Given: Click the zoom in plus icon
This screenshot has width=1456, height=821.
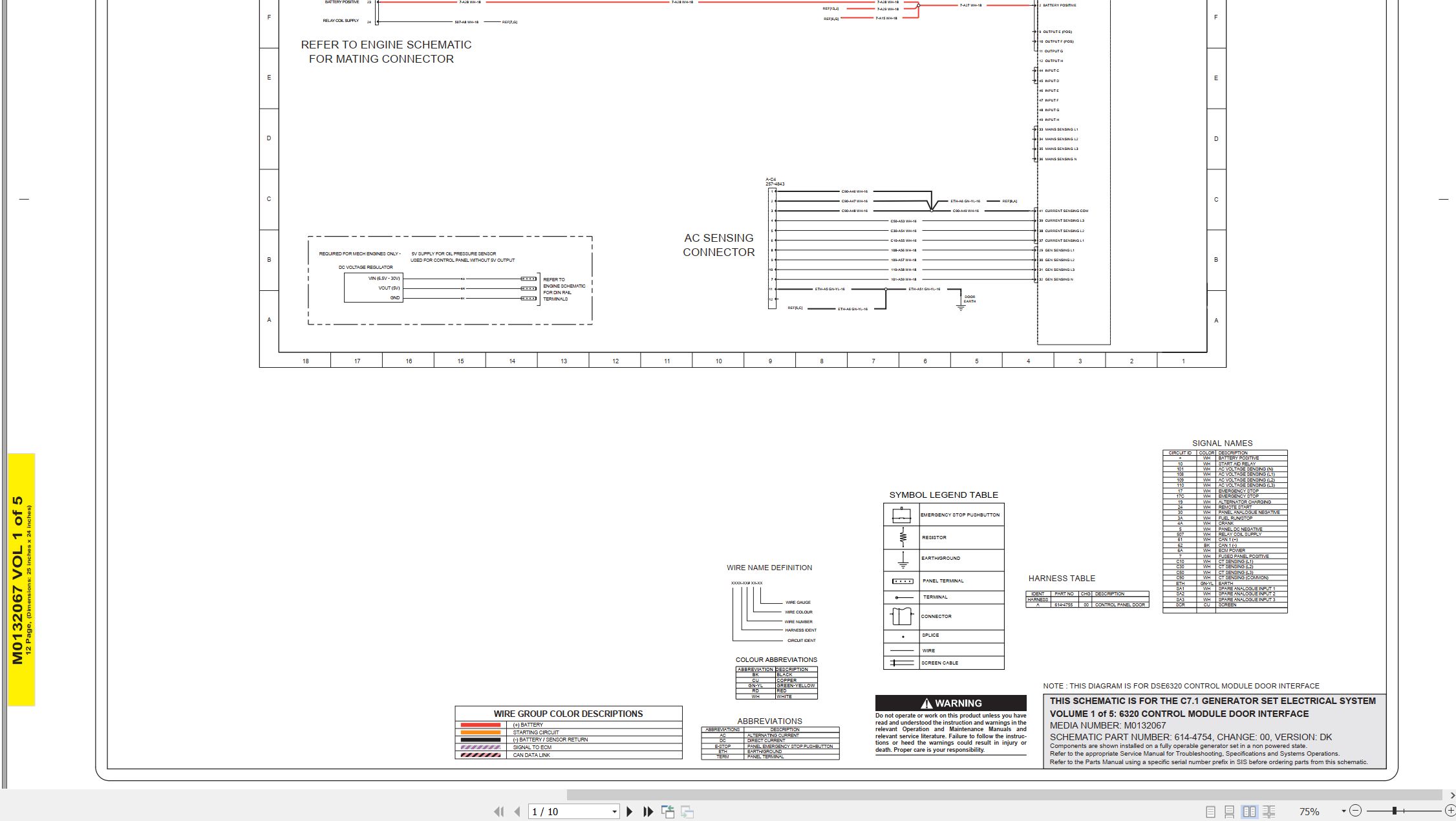Looking at the screenshot, I should (x=1450, y=811).
